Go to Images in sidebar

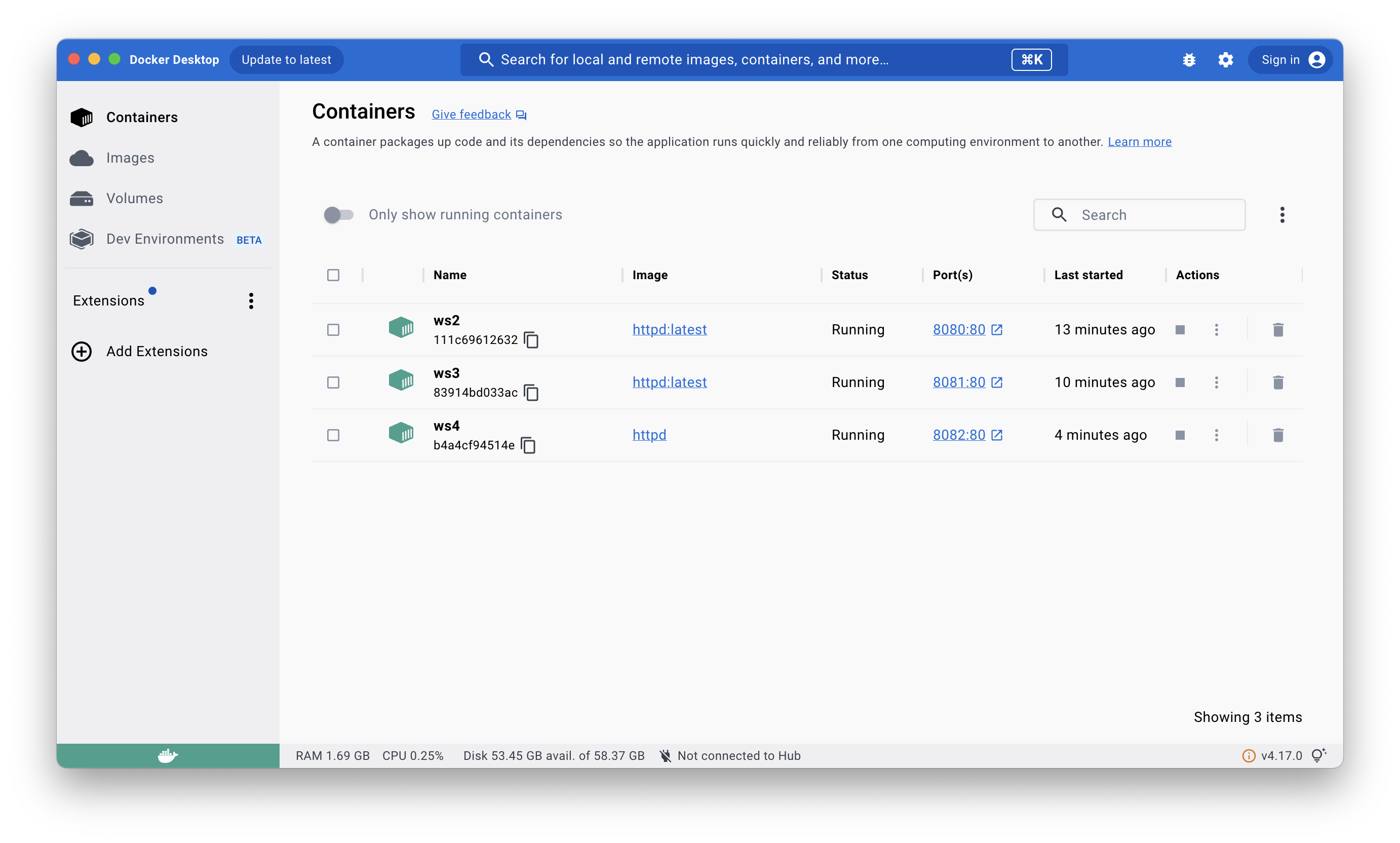pos(130,158)
